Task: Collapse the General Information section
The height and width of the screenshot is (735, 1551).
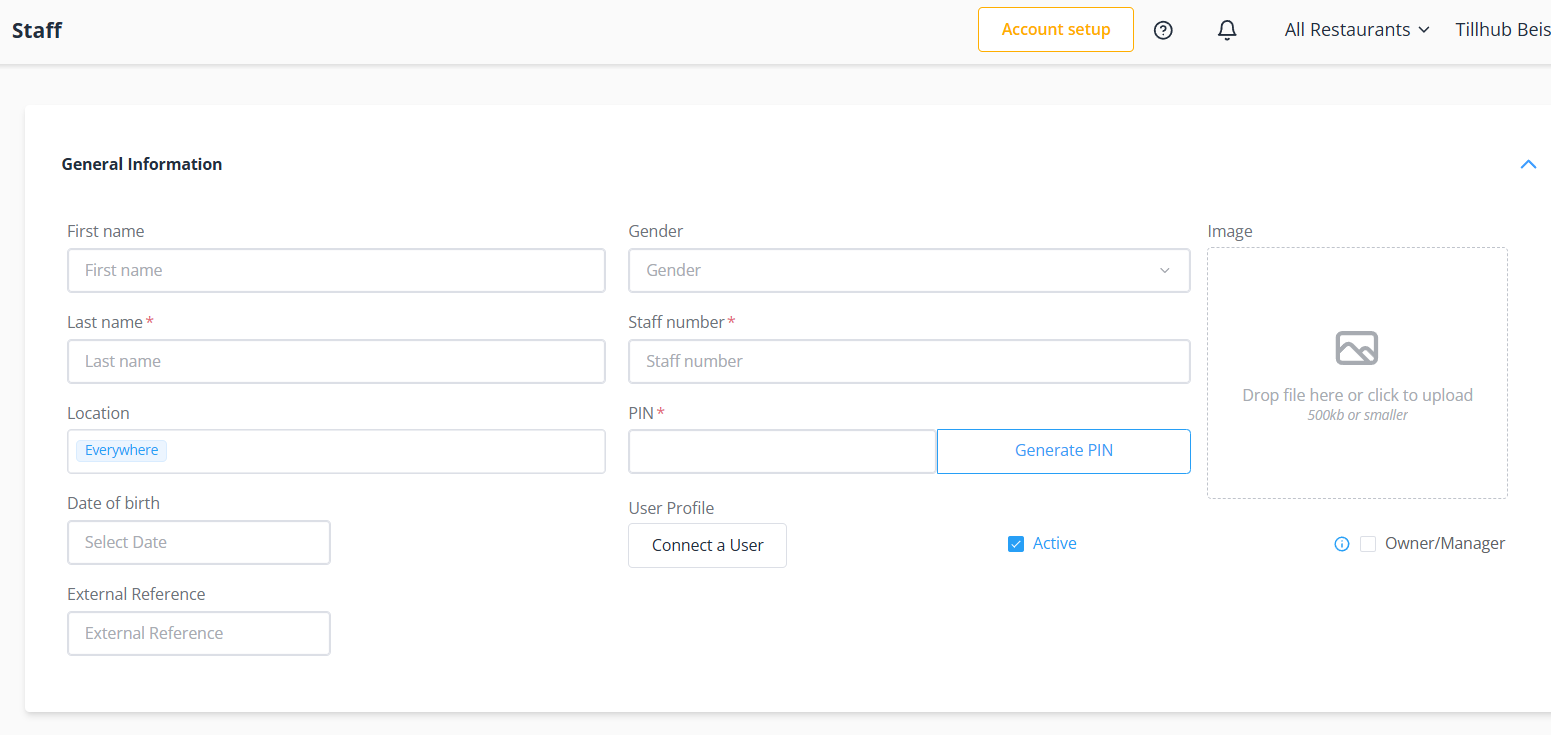Action: [1528, 164]
